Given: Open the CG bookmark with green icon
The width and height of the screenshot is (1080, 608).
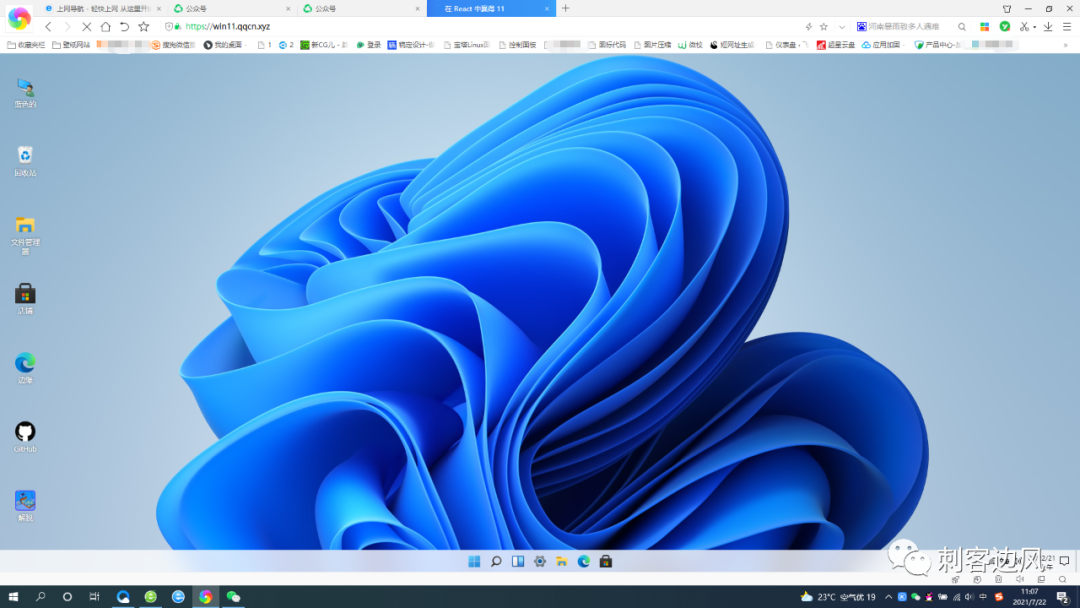Looking at the screenshot, I should 324,45.
